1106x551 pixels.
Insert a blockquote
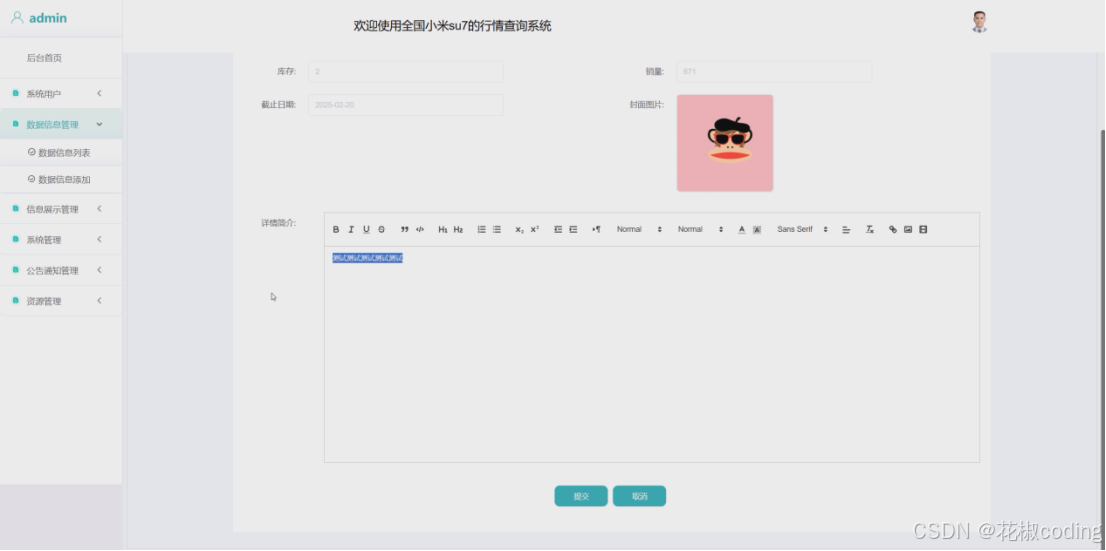[405, 229]
